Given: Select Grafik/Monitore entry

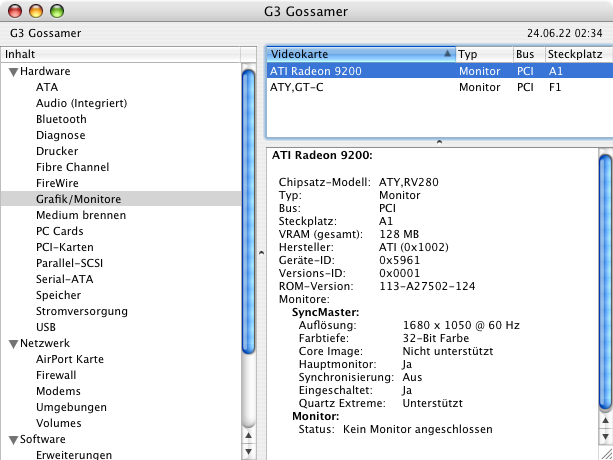Looking at the screenshot, I should click(x=121, y=199).
